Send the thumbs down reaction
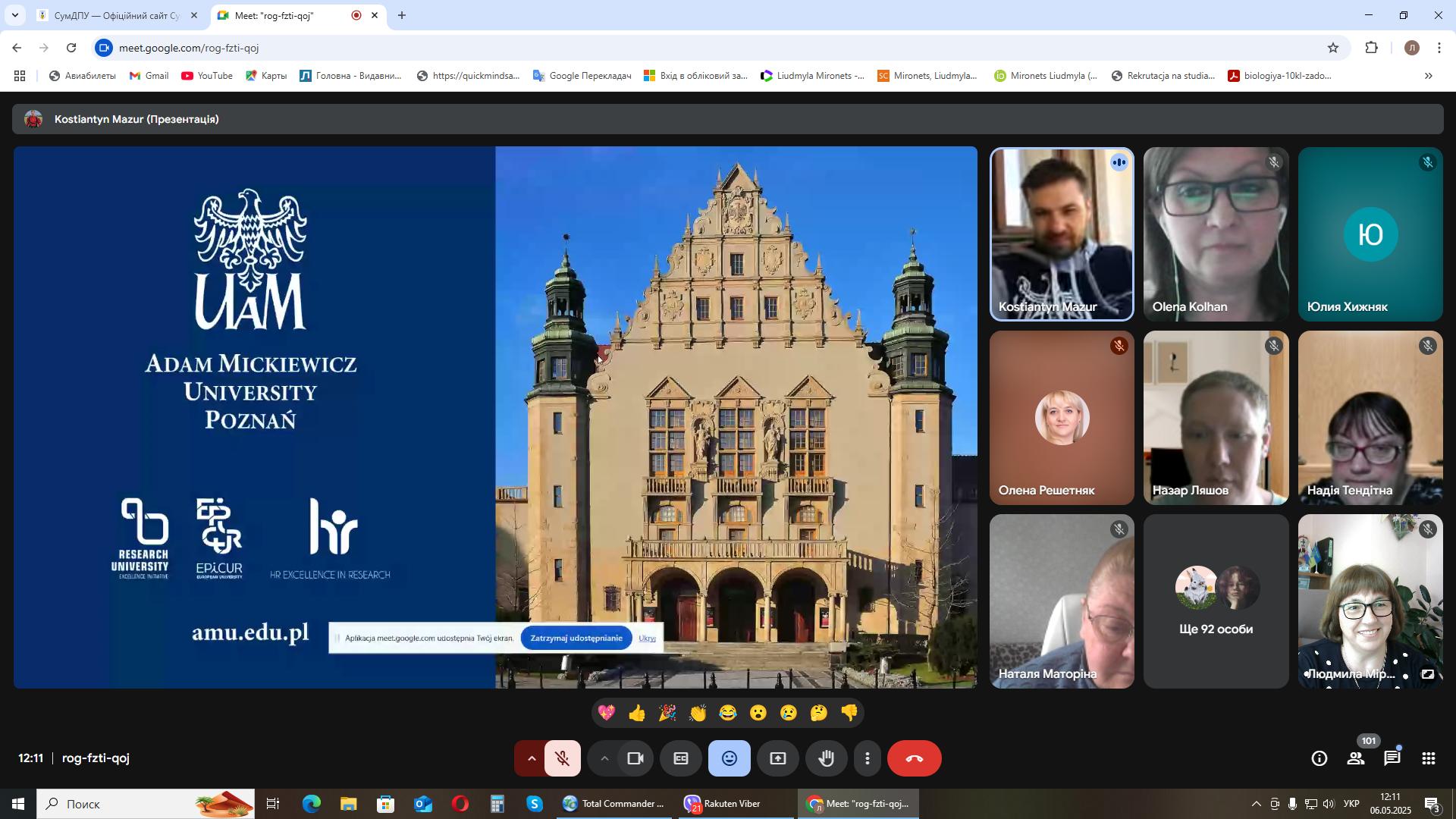This screenshot has width=1456, height=819. [849, 713]
